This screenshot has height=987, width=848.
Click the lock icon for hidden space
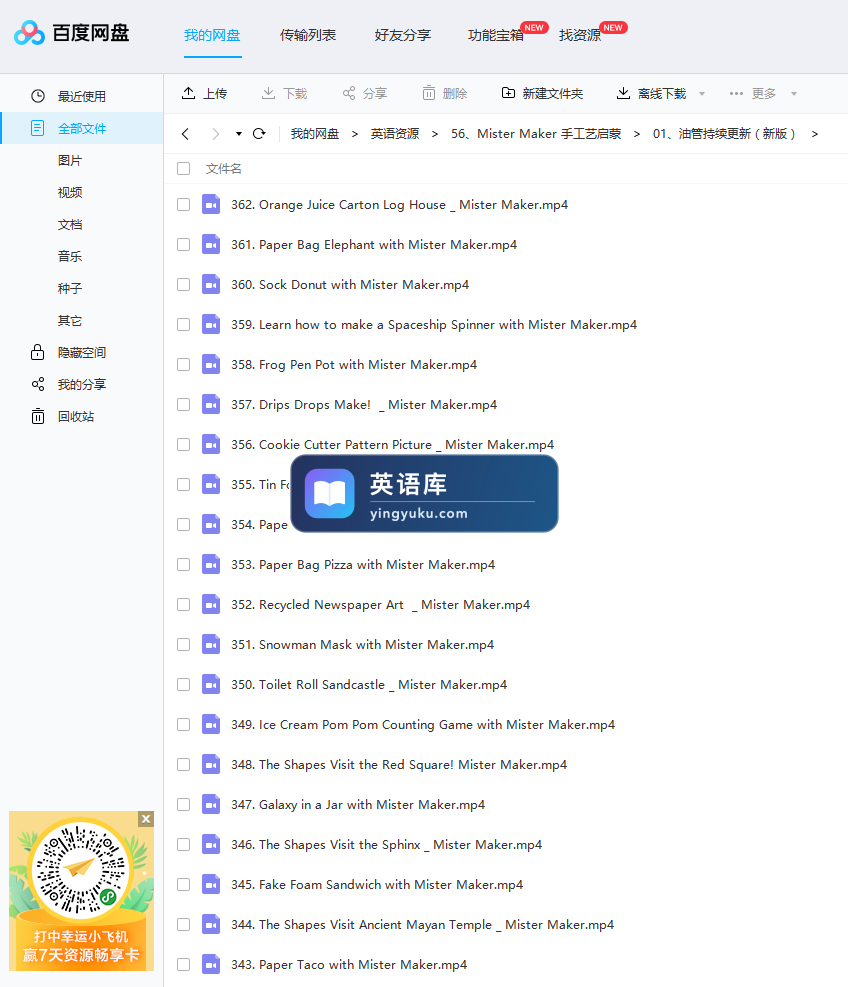point(38,352)
